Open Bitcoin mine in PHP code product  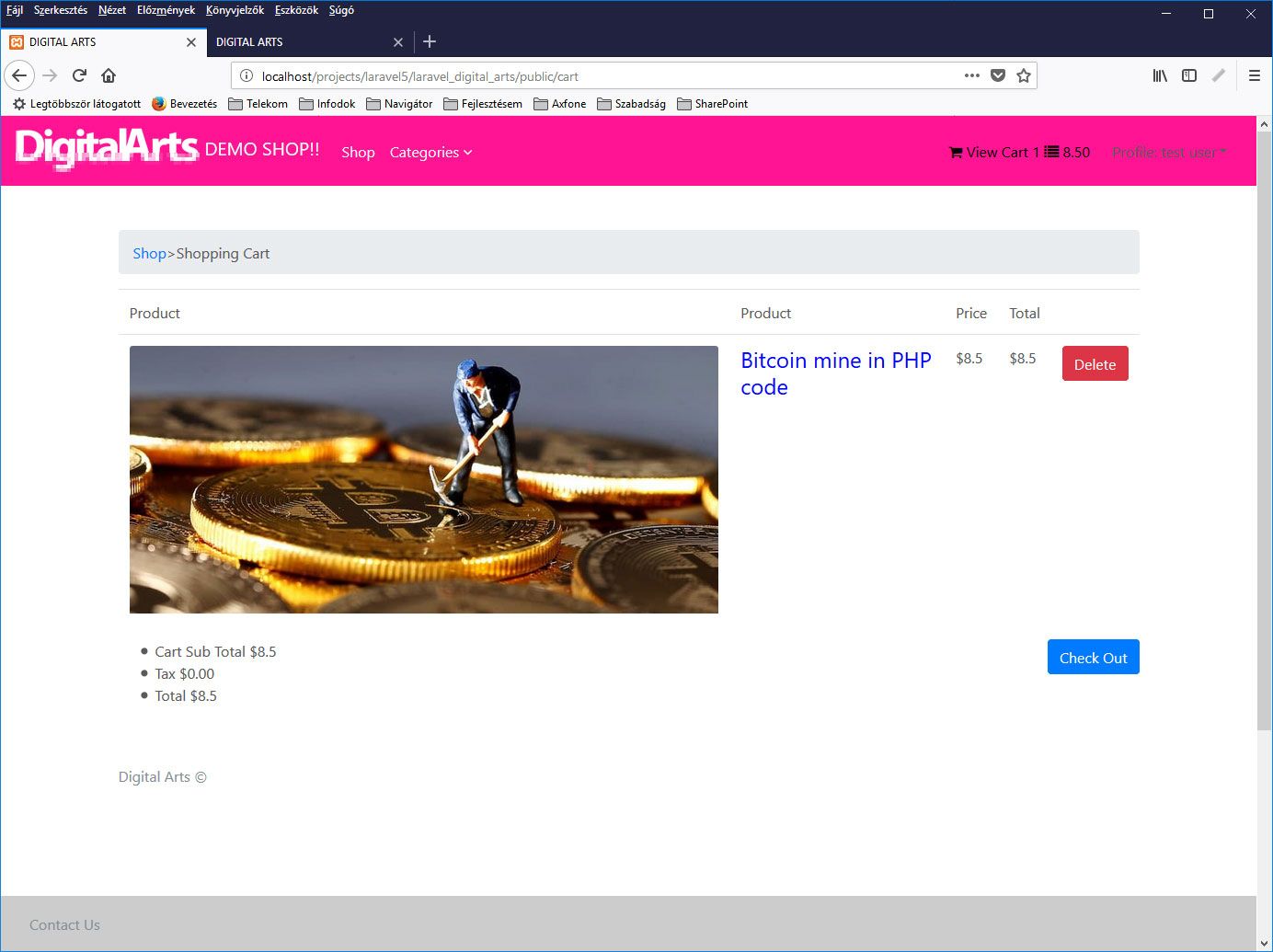pos(836,373)
